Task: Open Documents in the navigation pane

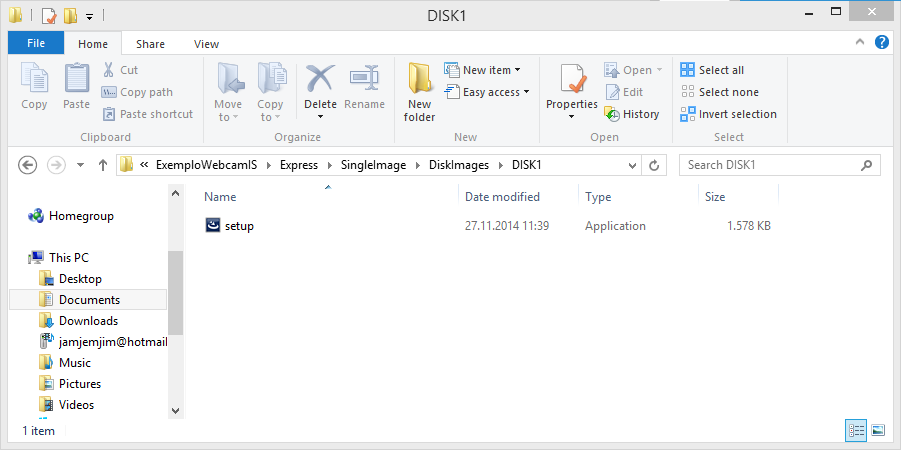Action: [89, 300]
